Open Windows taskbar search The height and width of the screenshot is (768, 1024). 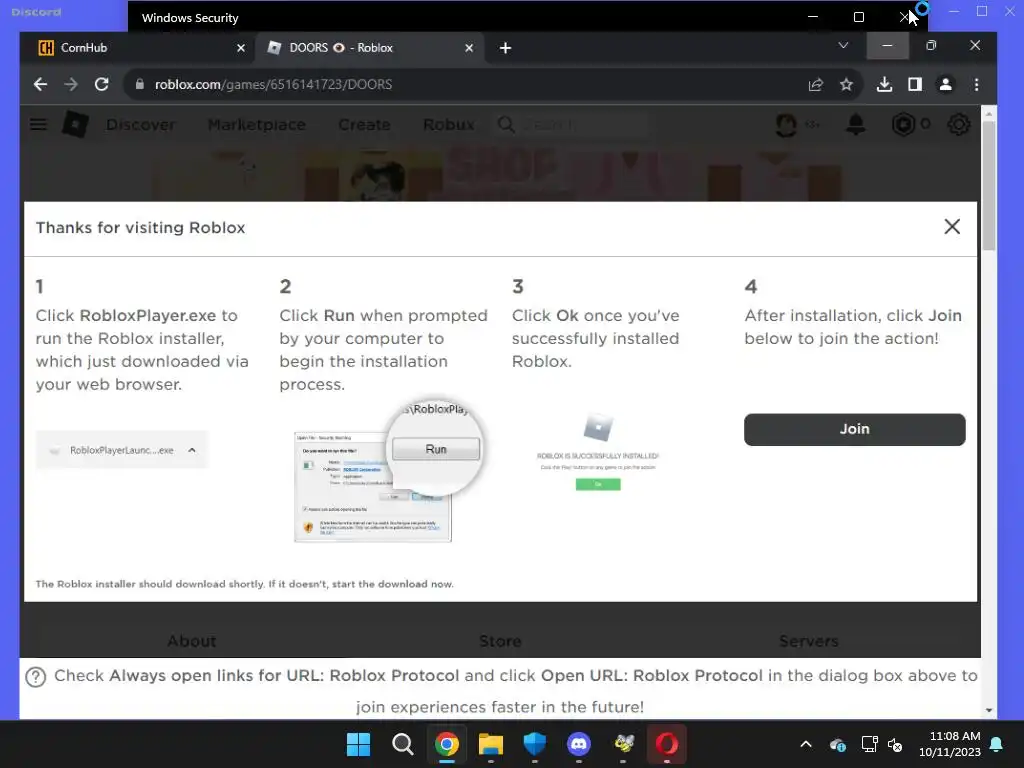point(402,744)
